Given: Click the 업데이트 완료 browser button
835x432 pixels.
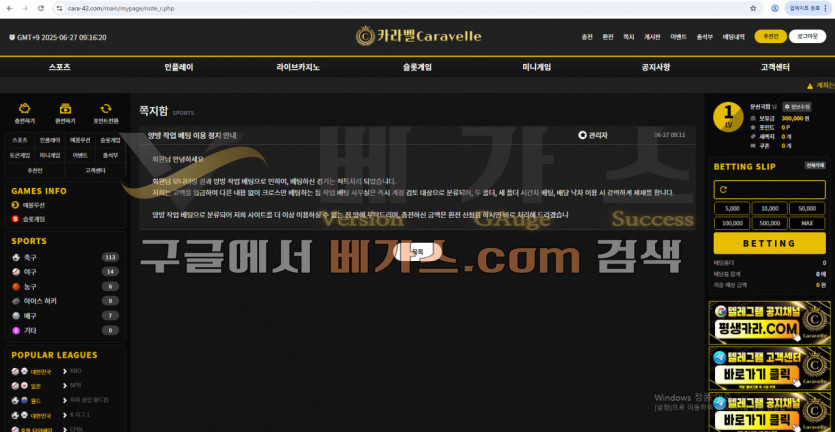Looking at the screenshot, I should (x=807, y=9).
